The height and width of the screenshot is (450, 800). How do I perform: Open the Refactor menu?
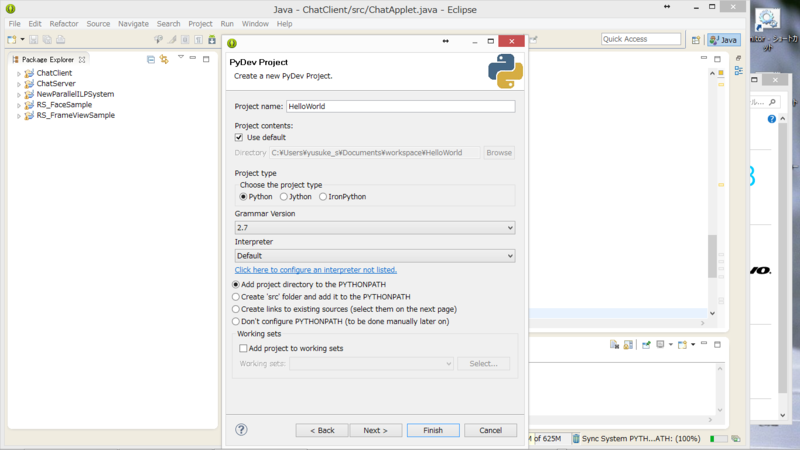64,23
